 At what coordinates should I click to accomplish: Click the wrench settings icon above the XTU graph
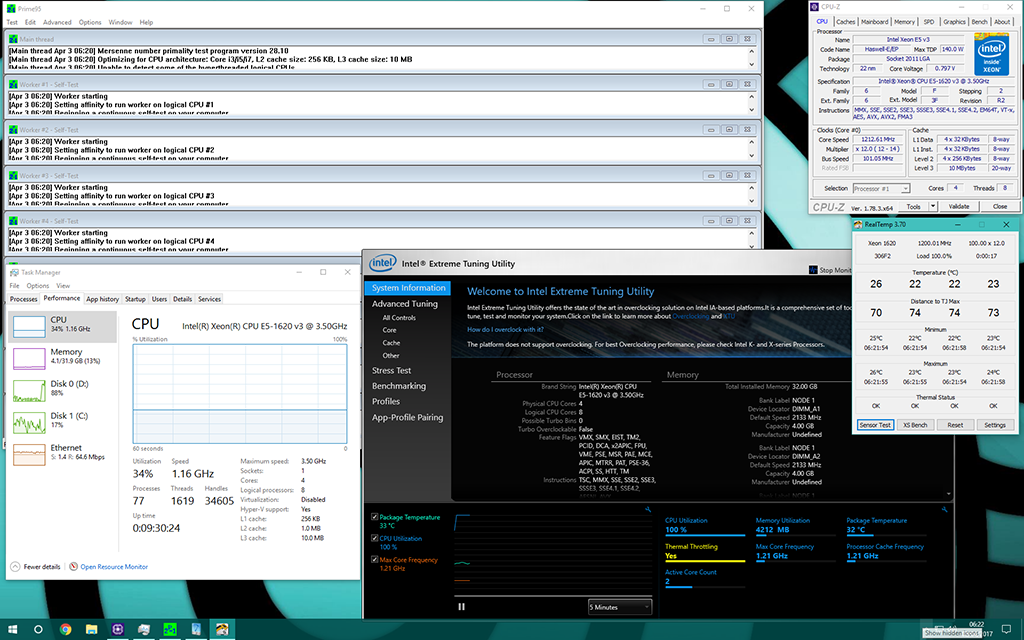(x=648, y=509)
